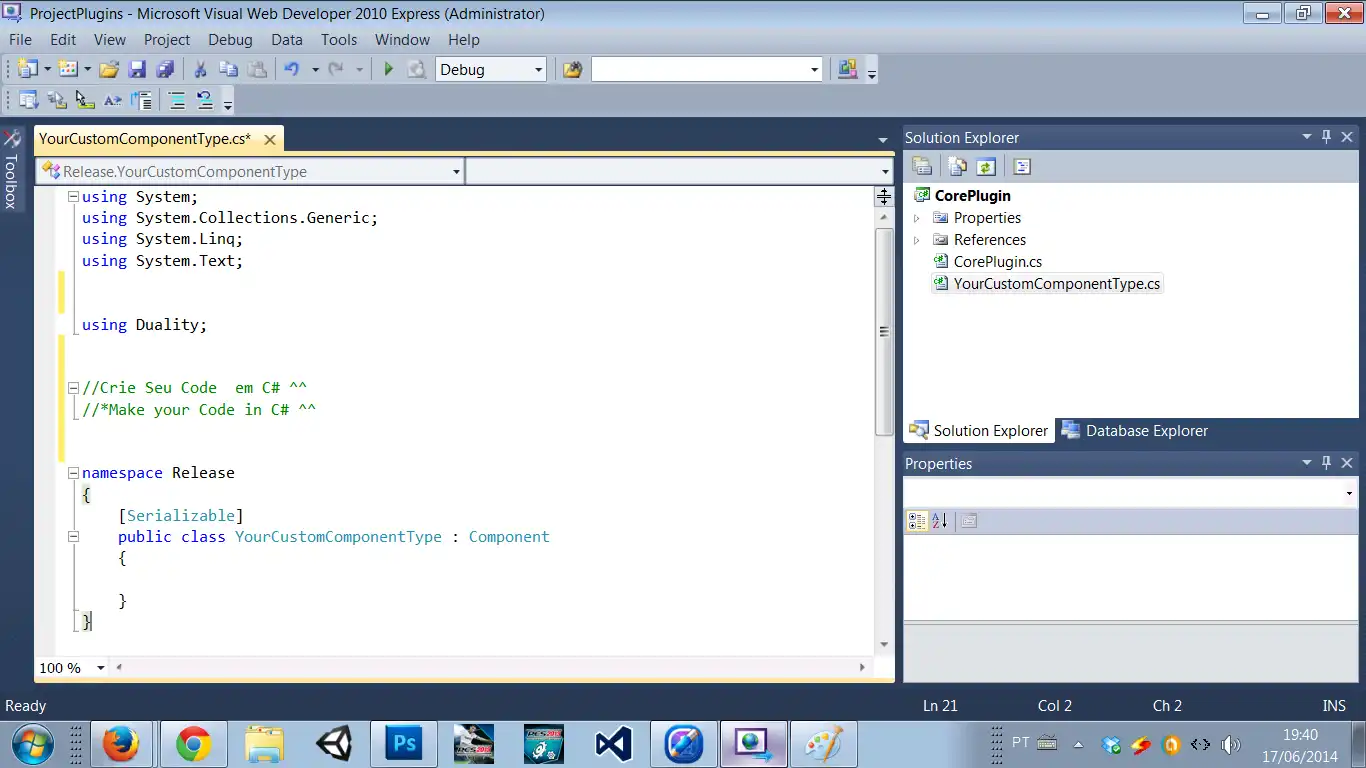Click the New Project toolbar icon
Viewport: 1366px width, 768px height.
[27, 69]
